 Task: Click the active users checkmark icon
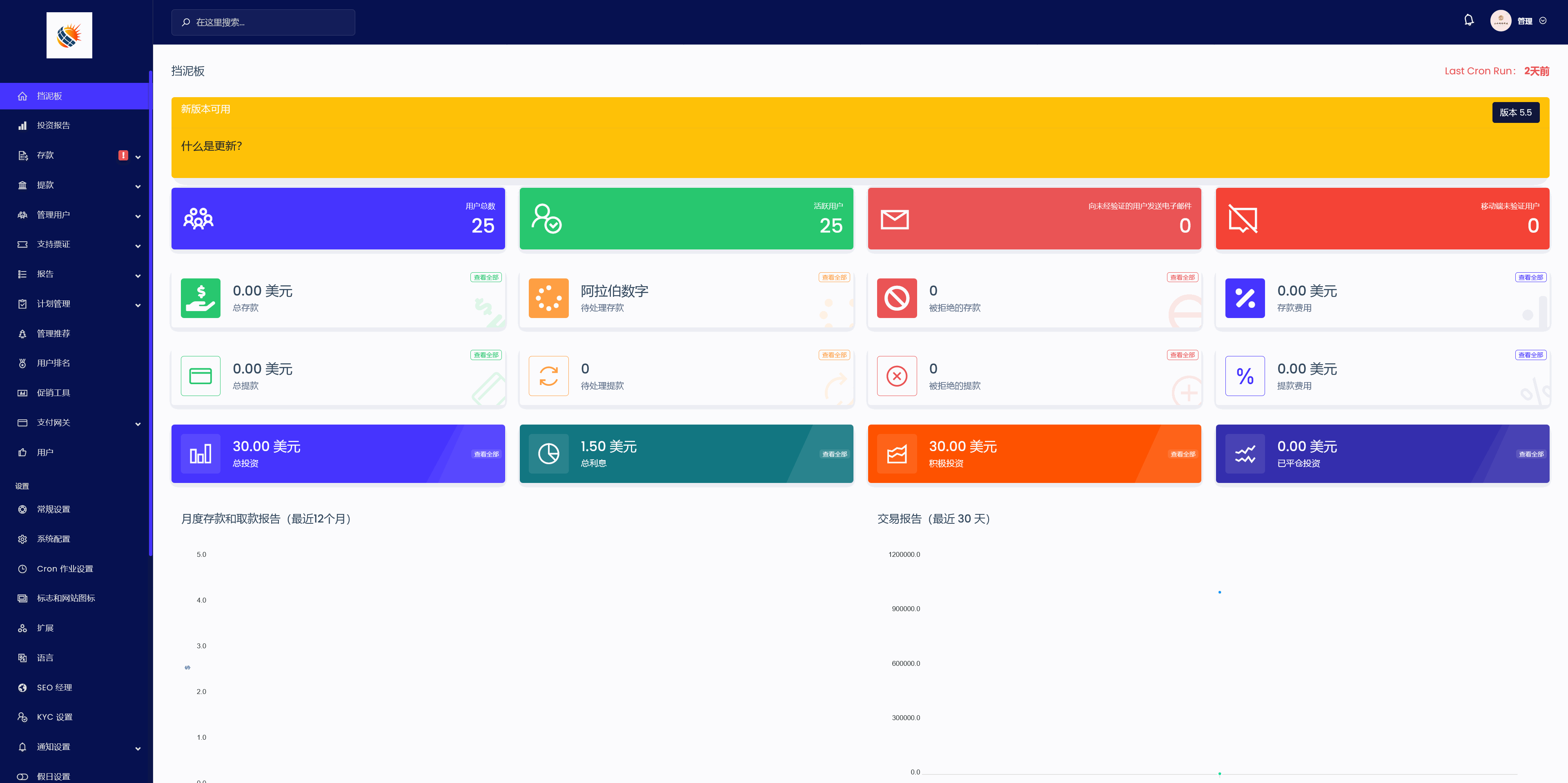point(546,218)
